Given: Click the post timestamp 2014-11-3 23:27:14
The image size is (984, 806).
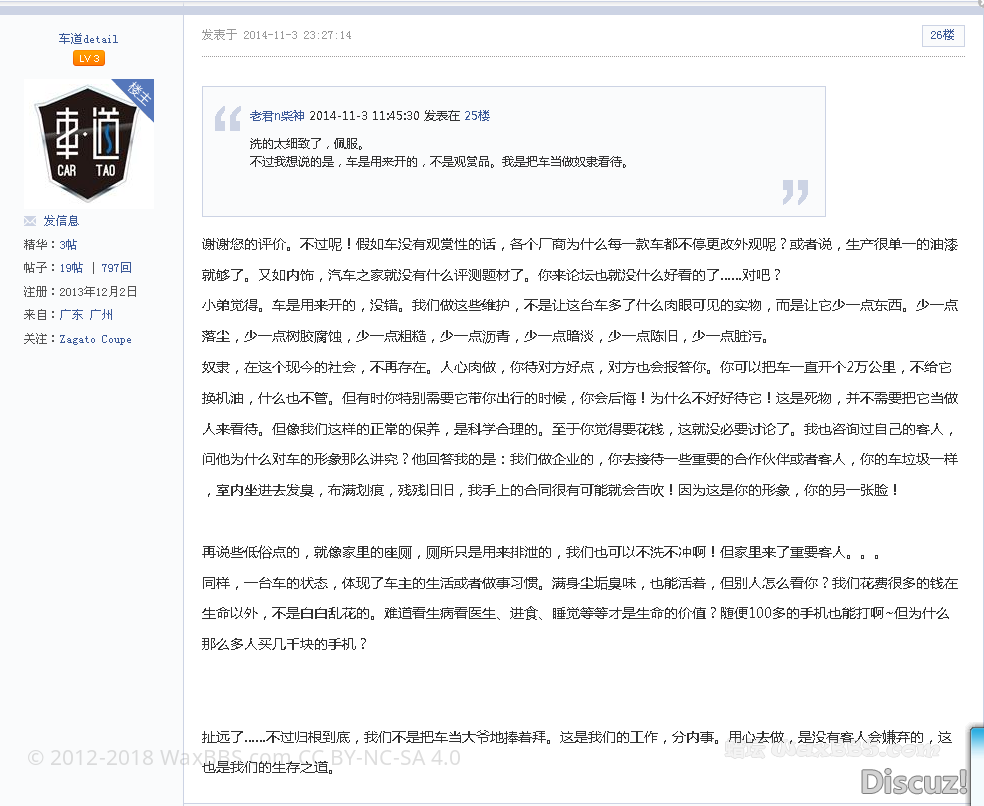Looking at the screenshot, I should pos(297,35).
